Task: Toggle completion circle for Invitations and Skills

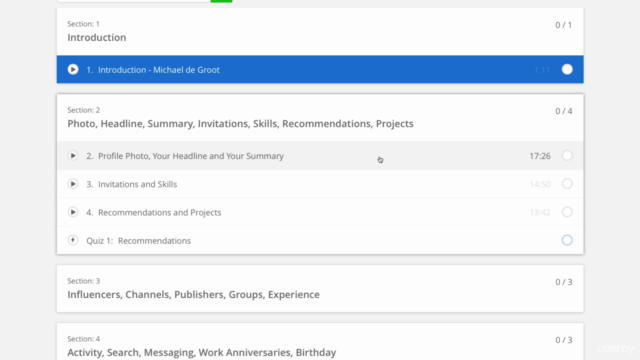Action: pos(567,184)
